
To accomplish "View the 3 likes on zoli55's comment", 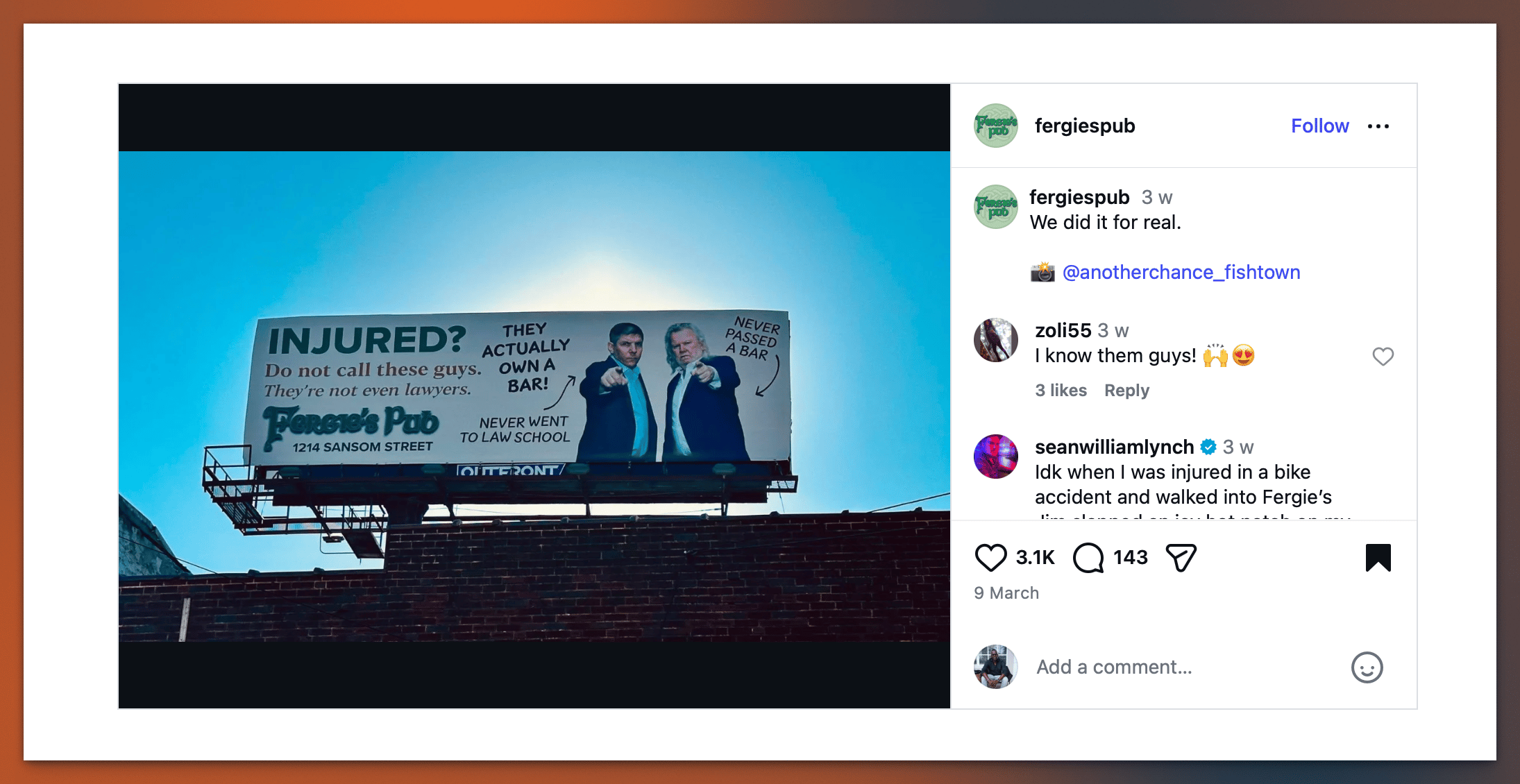I will pyautogui.click(x=1061, y=391).
